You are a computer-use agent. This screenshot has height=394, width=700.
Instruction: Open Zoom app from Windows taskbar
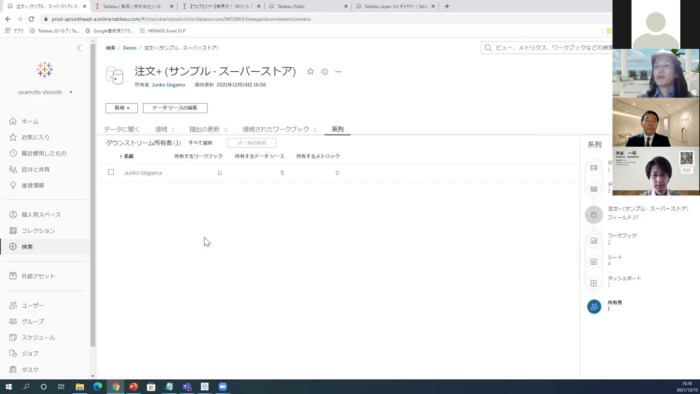coord(222,387)
